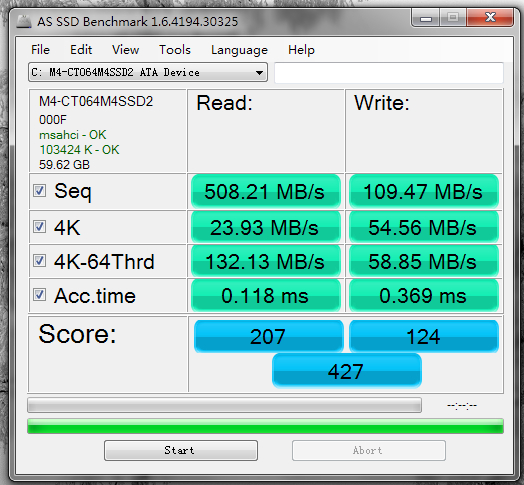Toggle the Acc.time test checkbox

point(39,294)
